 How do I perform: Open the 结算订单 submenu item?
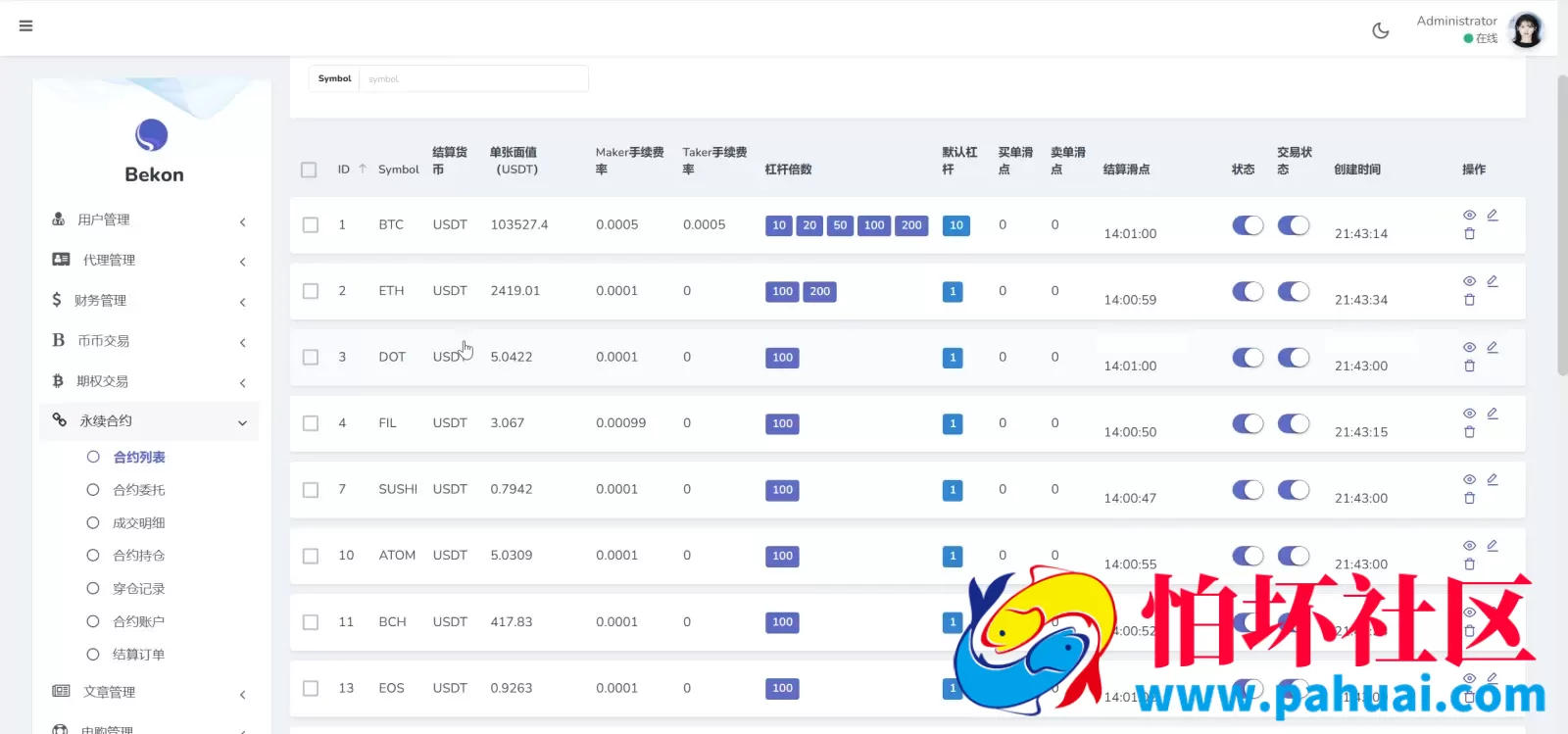139,655
